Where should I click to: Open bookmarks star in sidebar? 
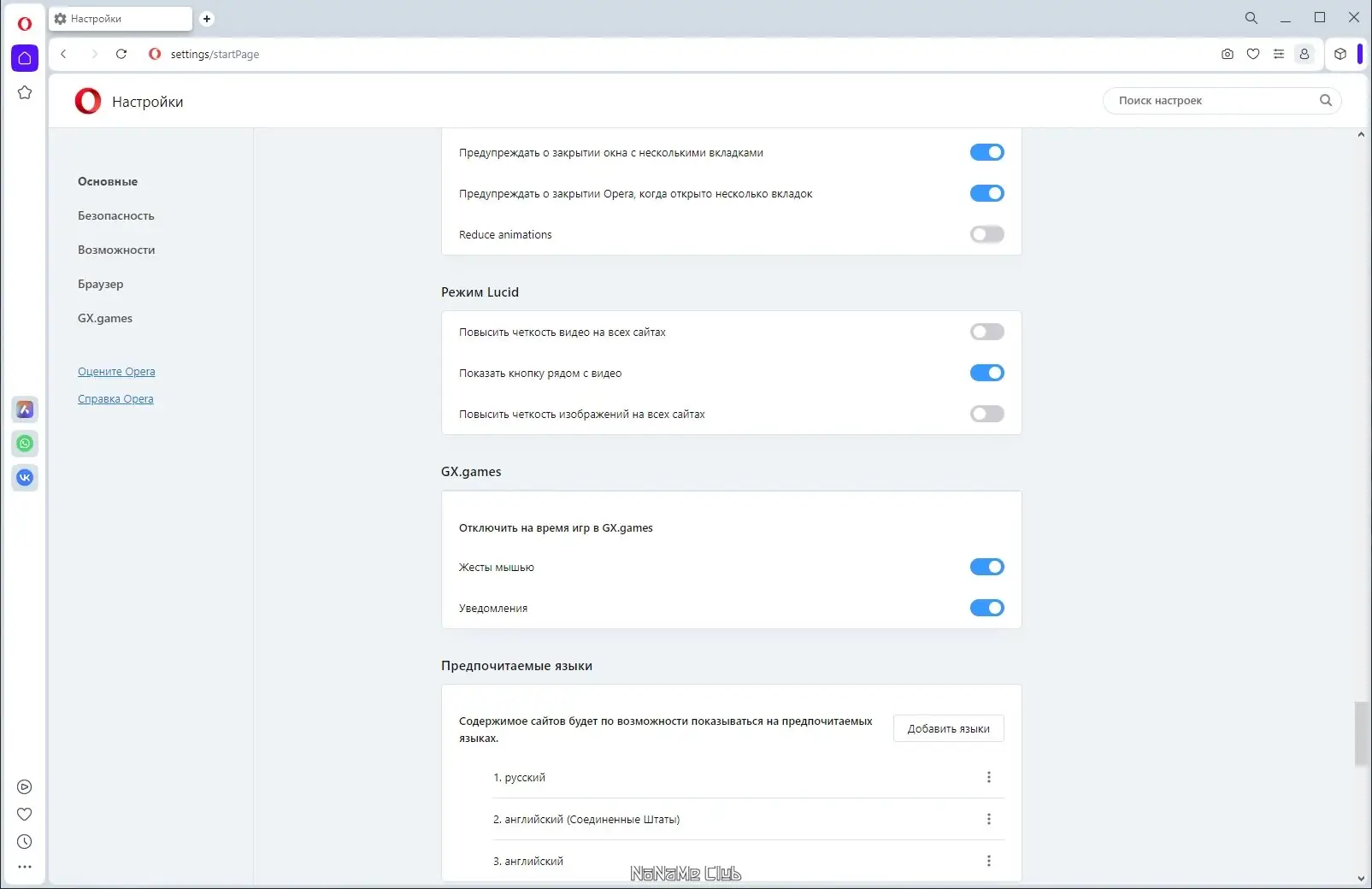[x=25, y=92]
